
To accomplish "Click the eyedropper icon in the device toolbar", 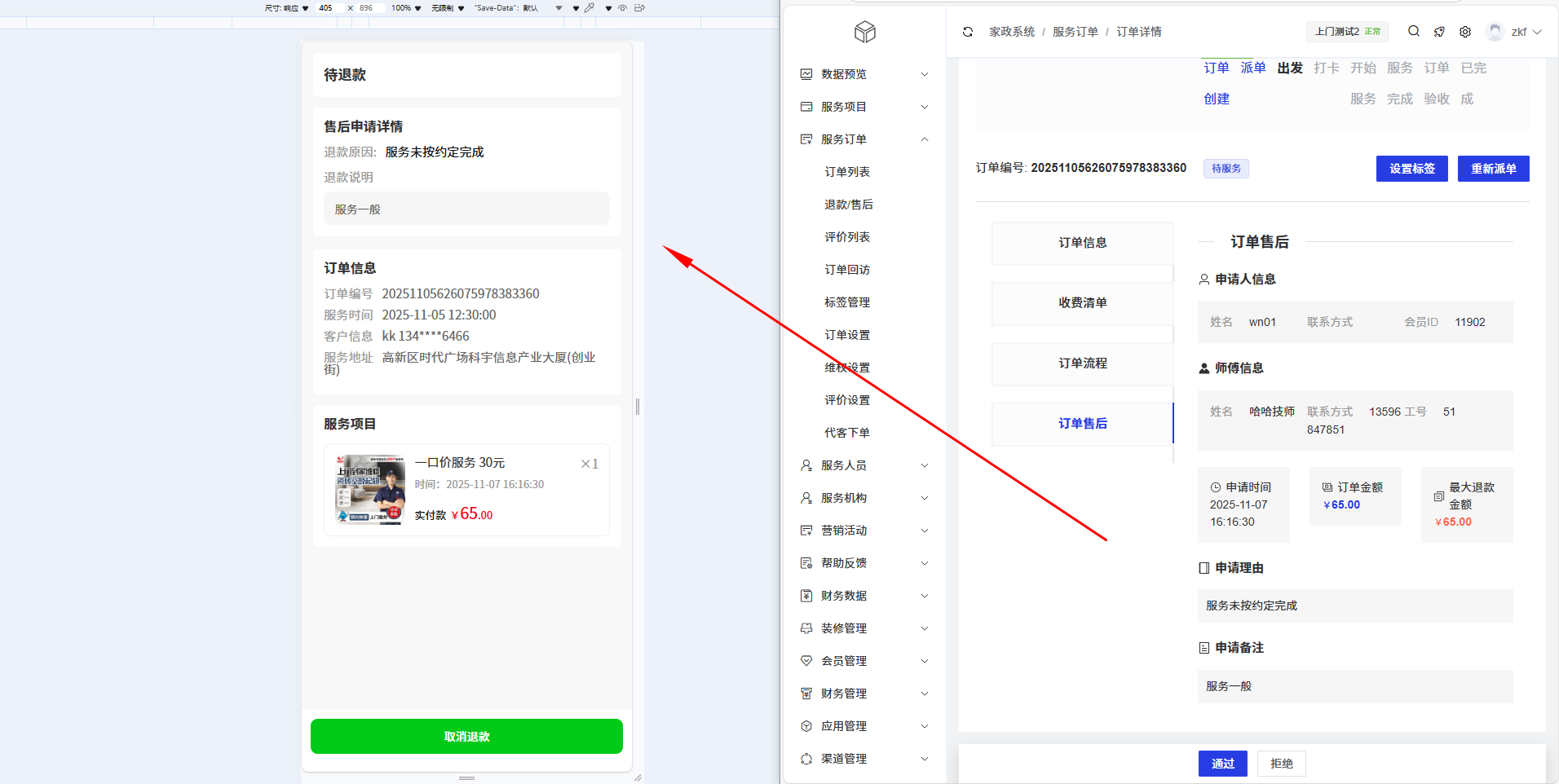I will coord(590,7).
